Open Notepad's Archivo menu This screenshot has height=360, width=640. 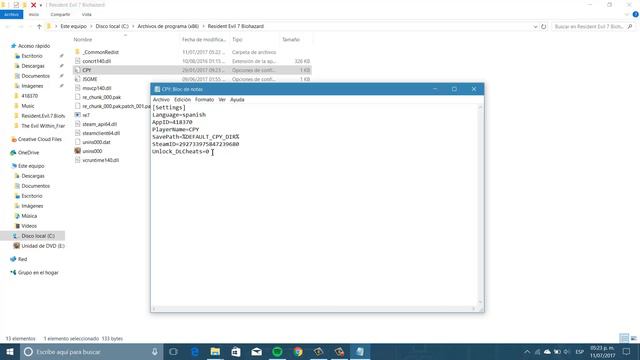(161, 100)
